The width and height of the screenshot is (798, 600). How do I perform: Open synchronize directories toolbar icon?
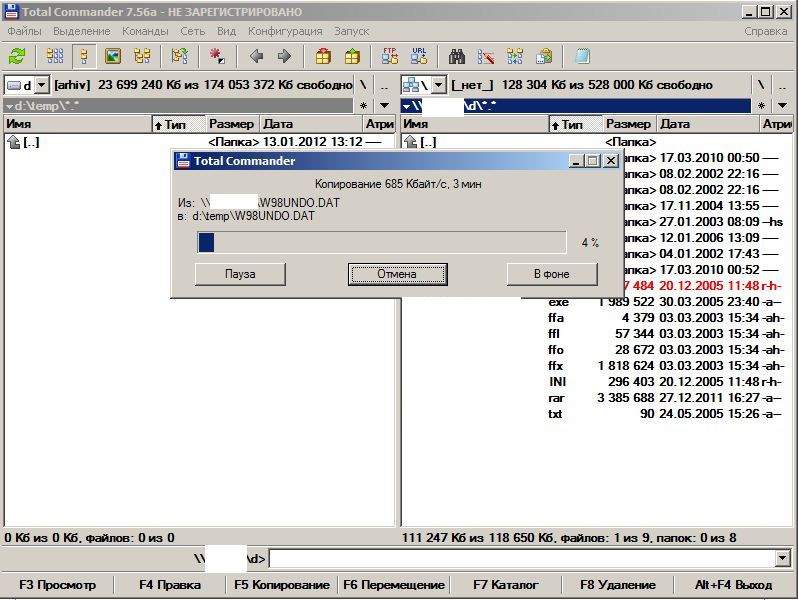pyautogui.click(x=515, y=56)
